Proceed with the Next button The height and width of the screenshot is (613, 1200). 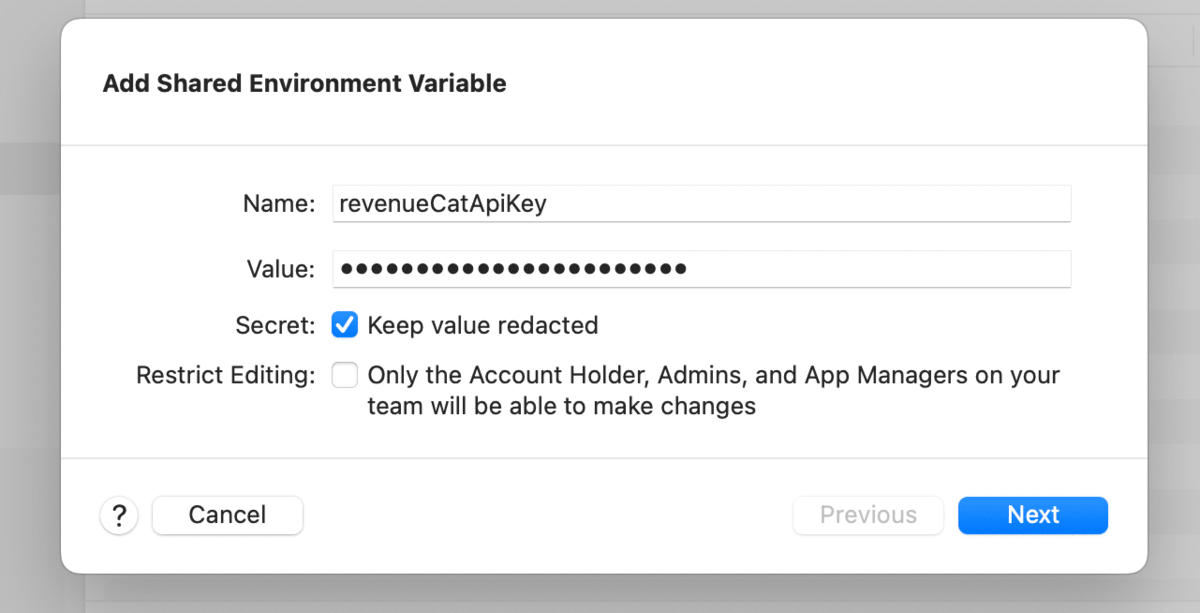(x=1033, y=515)
